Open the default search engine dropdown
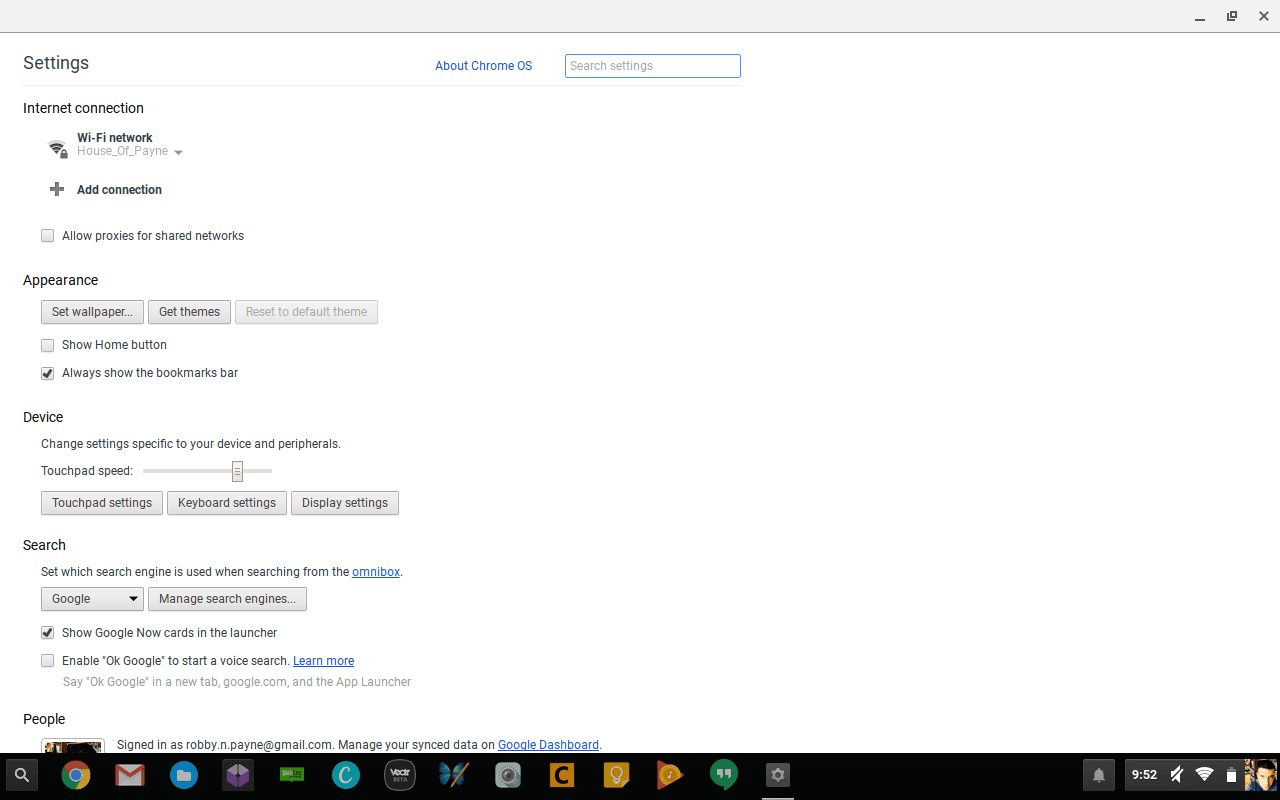This screenshot has width=1280, height=800. 92,598
